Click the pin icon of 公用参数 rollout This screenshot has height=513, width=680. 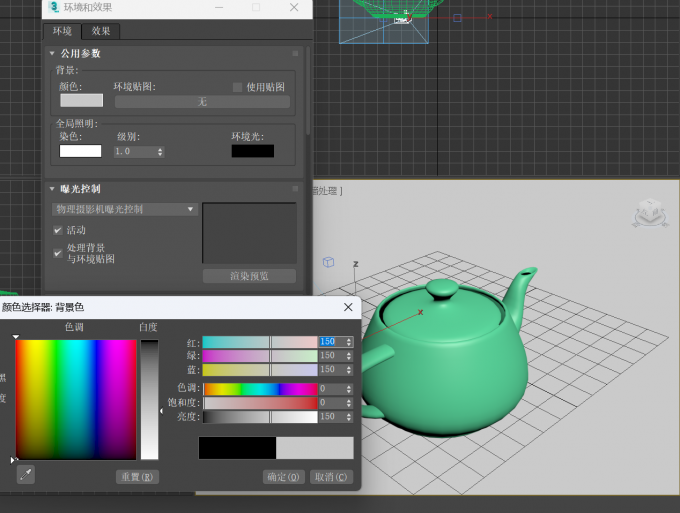point(295,53)
